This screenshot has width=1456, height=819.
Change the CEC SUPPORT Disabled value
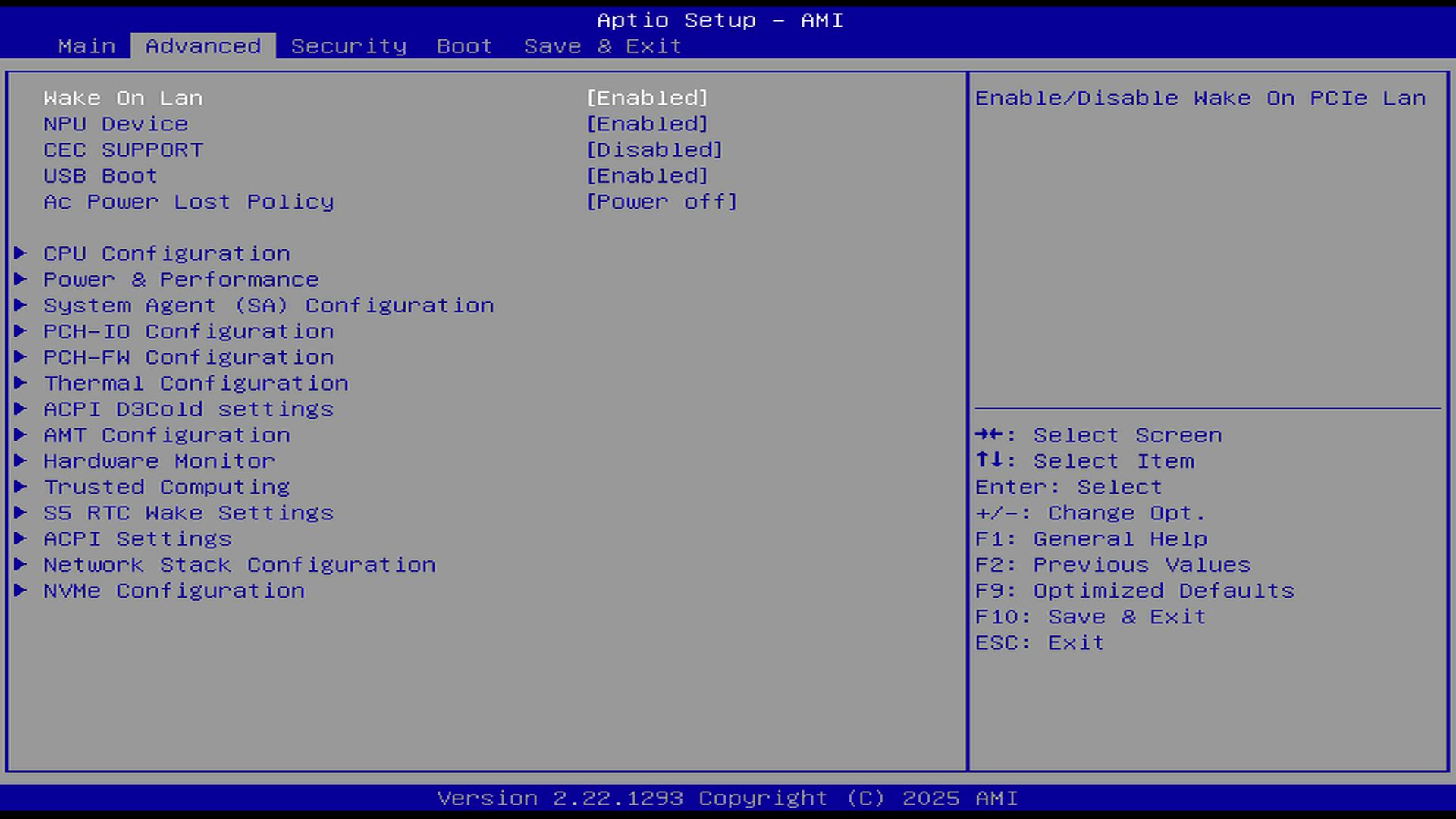pos(654,149)
